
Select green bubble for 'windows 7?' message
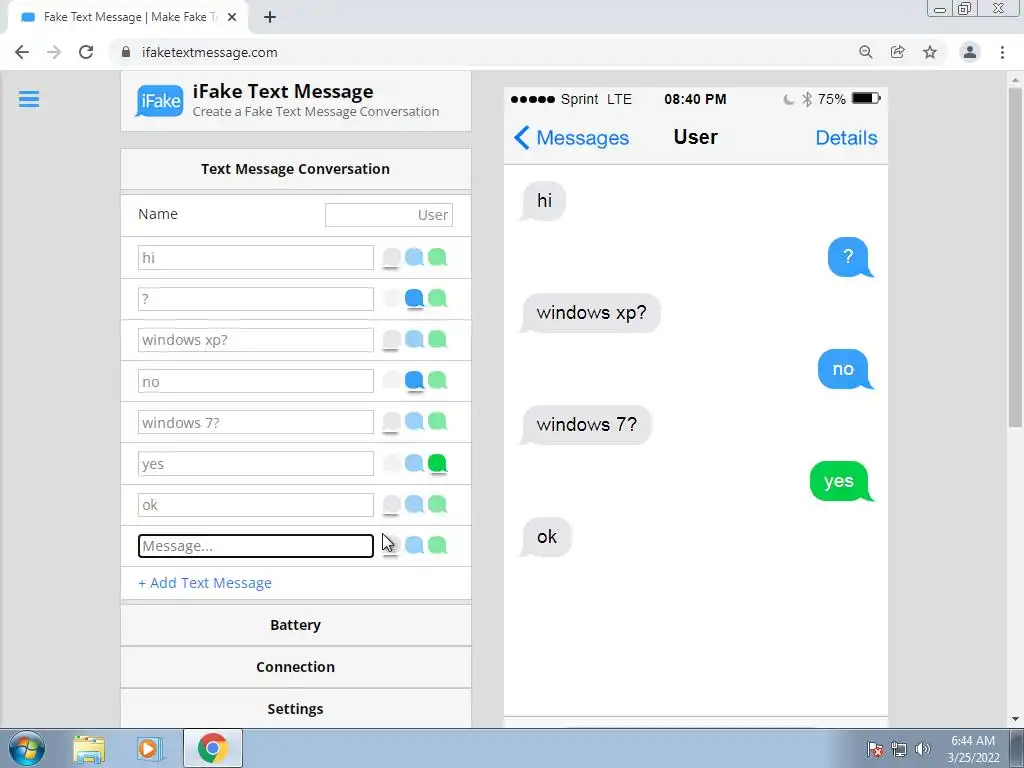tap(438, 422)
